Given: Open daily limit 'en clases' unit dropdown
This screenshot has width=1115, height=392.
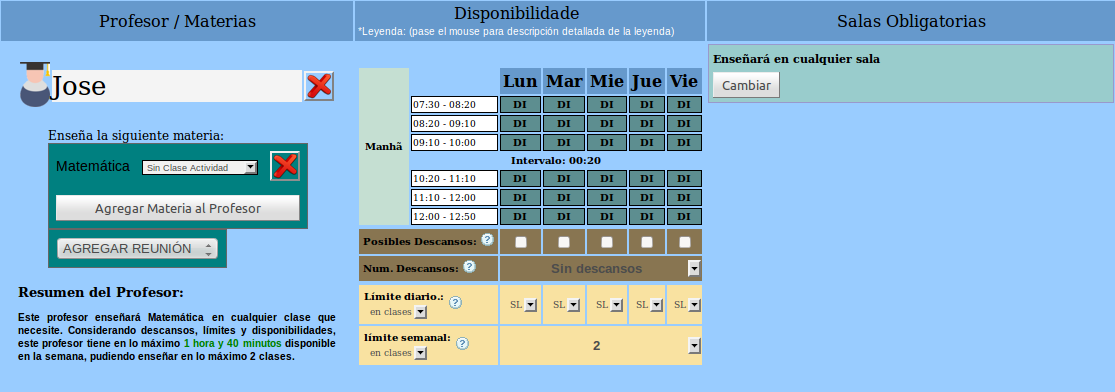Looking at the screenshot, I should 398,312.
